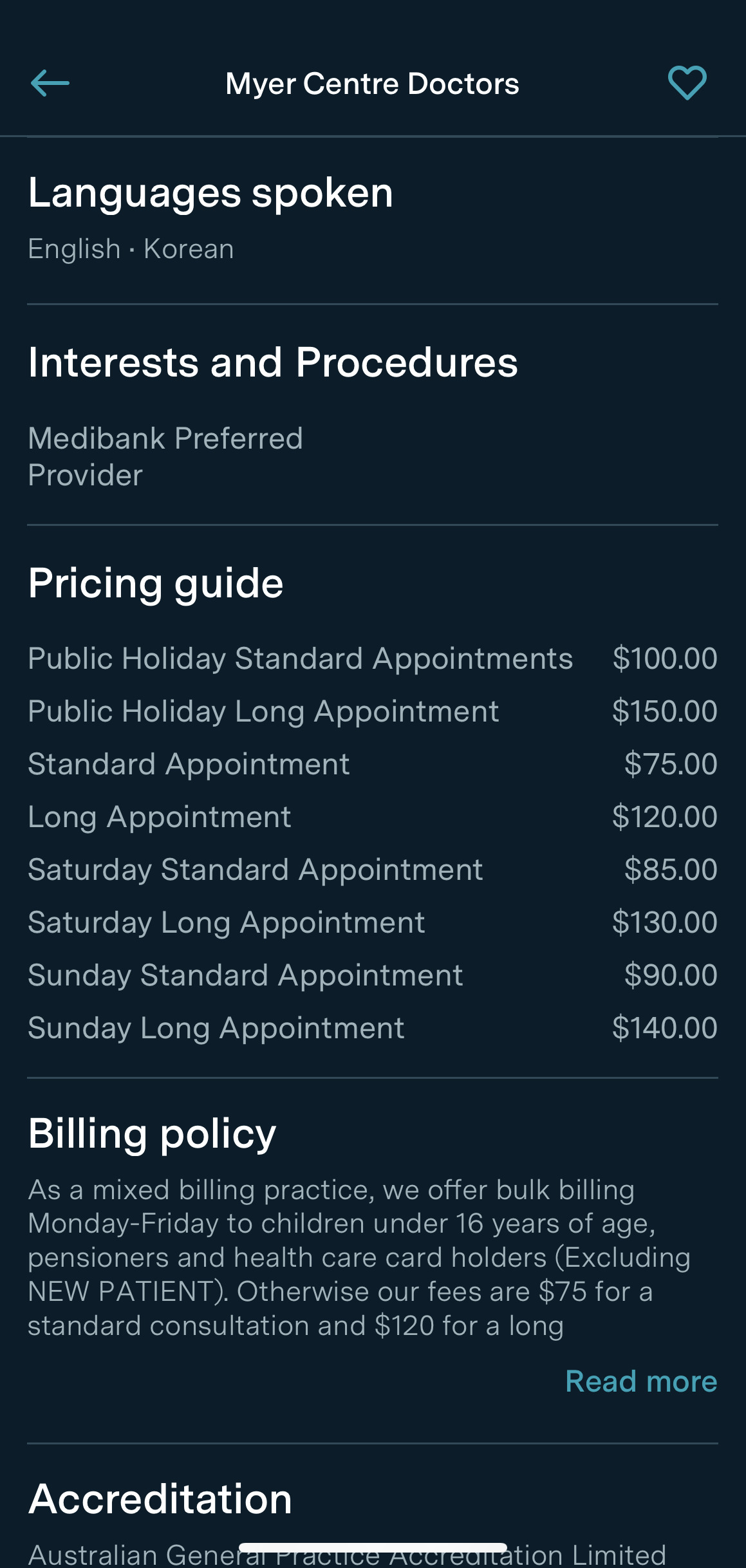Tap the Myer Centre Doctors title
746x1568 pixels.
[x=372, y=84]
